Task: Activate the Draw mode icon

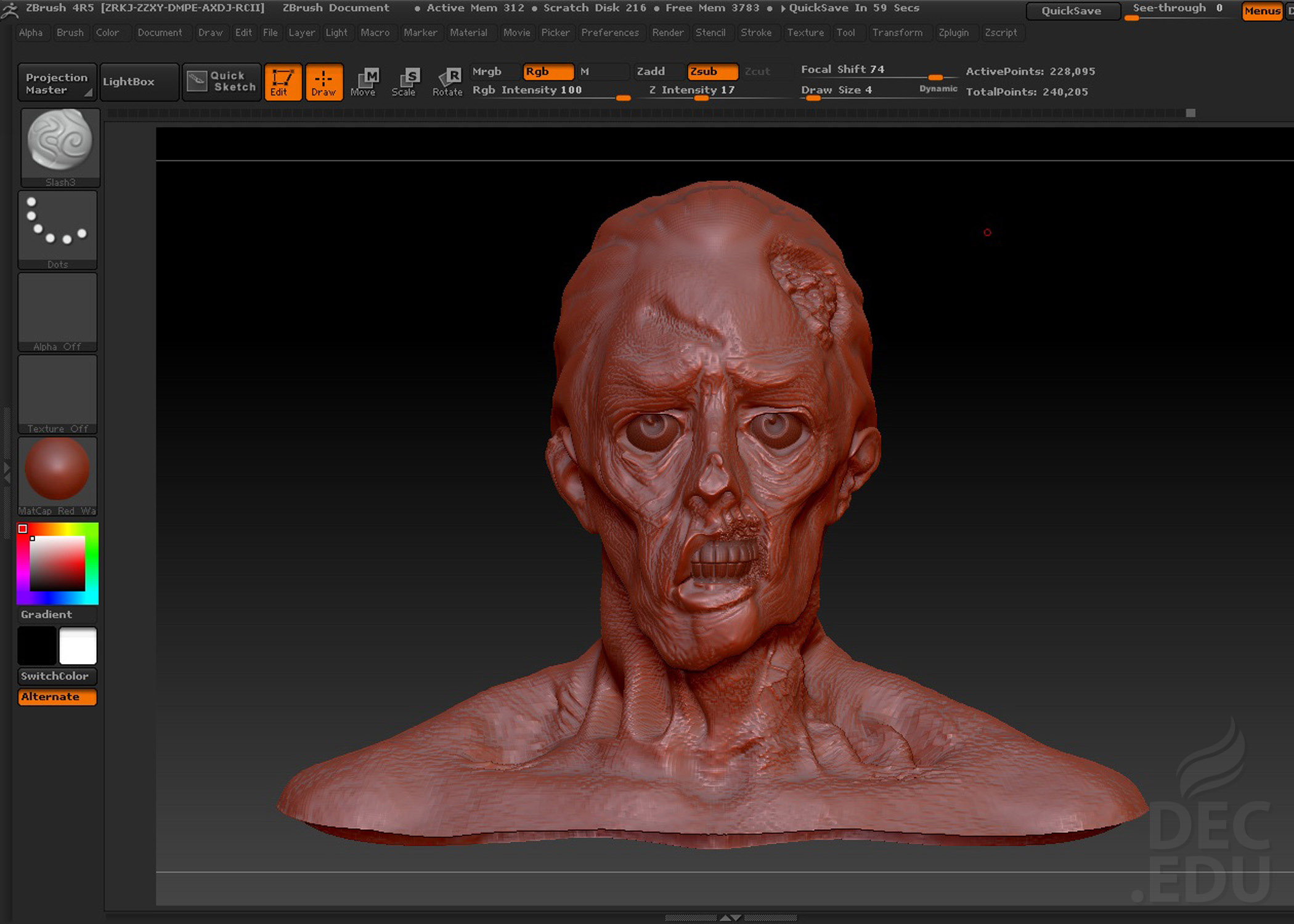Action: click(323, 81)
